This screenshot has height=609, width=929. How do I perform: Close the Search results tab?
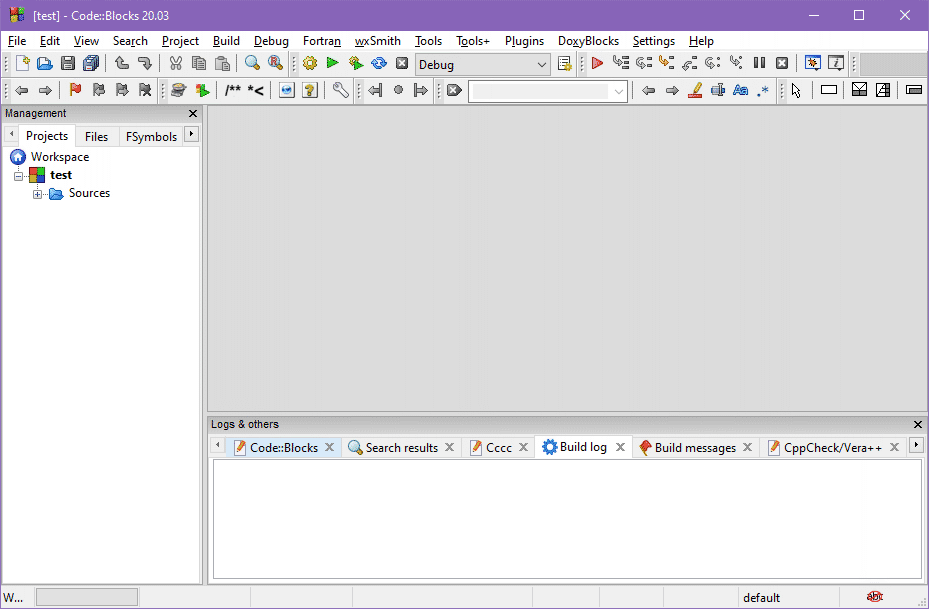pyautogui.click(x=450, y=448)
